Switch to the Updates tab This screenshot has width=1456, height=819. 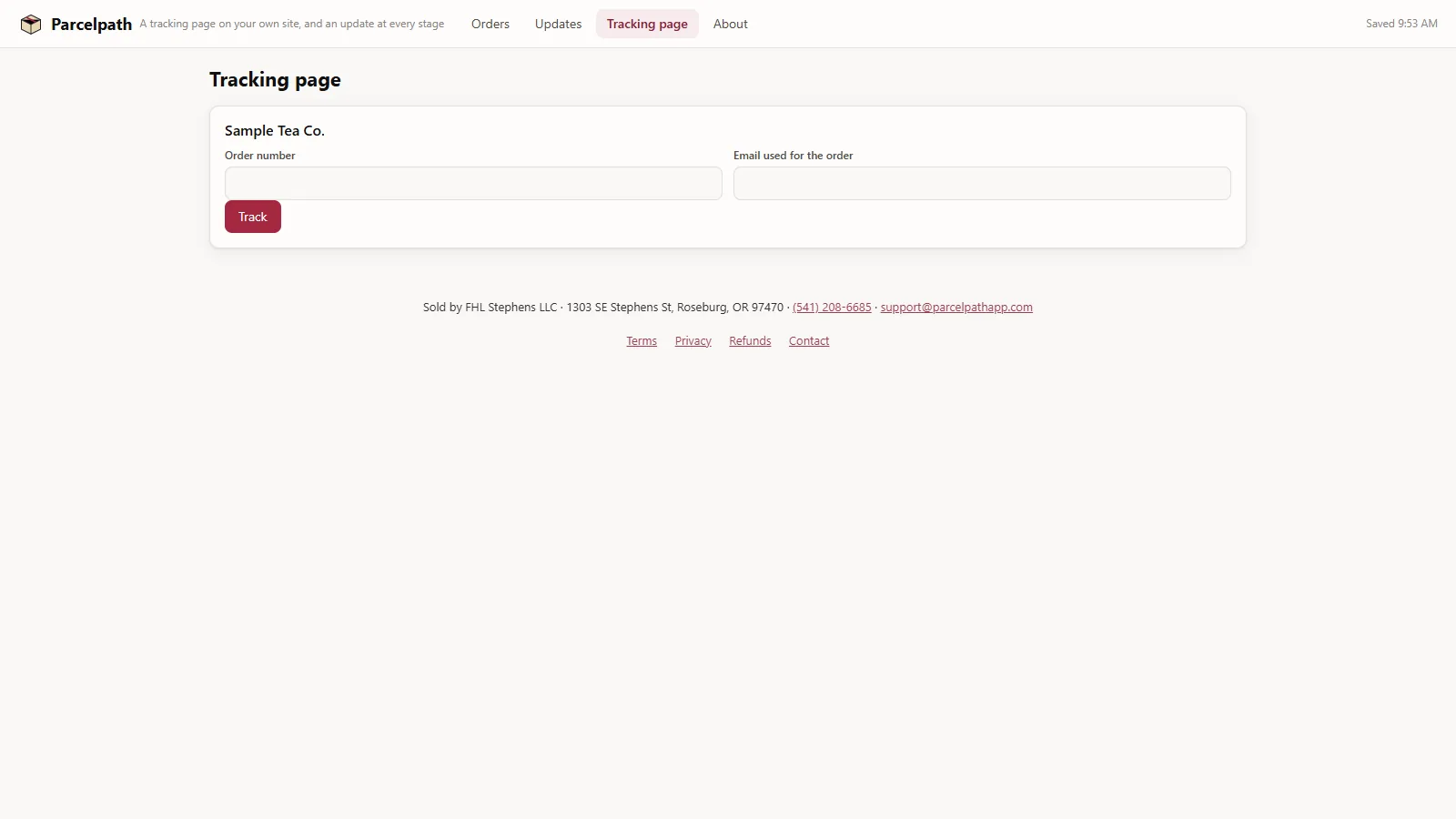(x=558, y=24)
